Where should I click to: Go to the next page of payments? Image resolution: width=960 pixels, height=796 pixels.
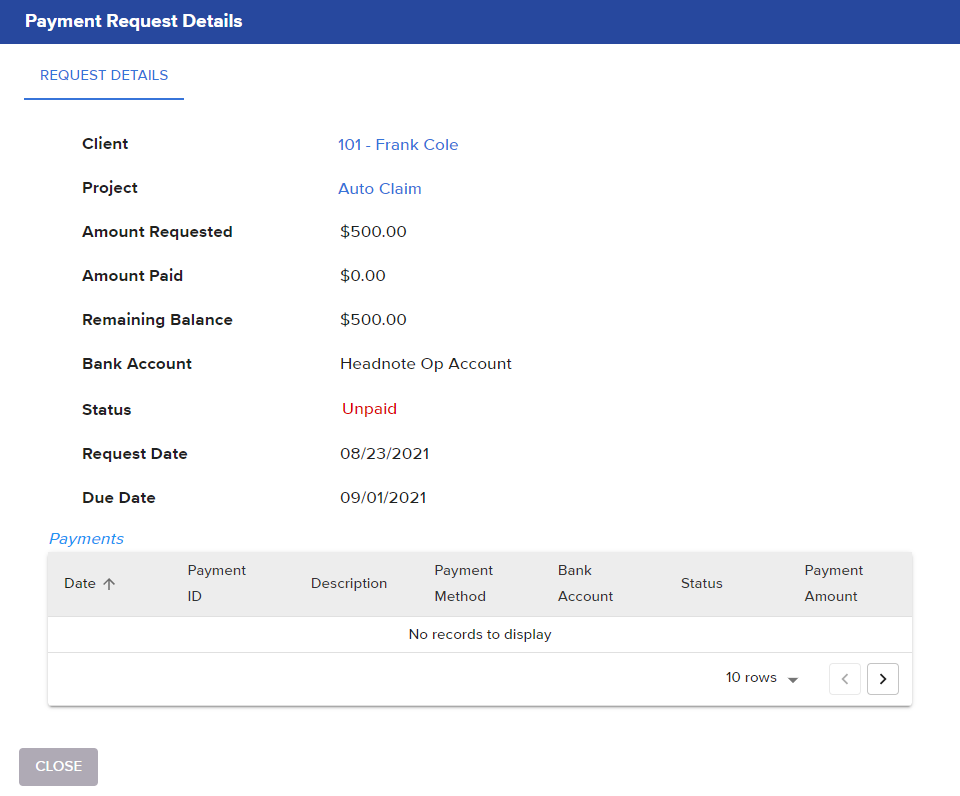pyautogui.click(x=883, y=679)
